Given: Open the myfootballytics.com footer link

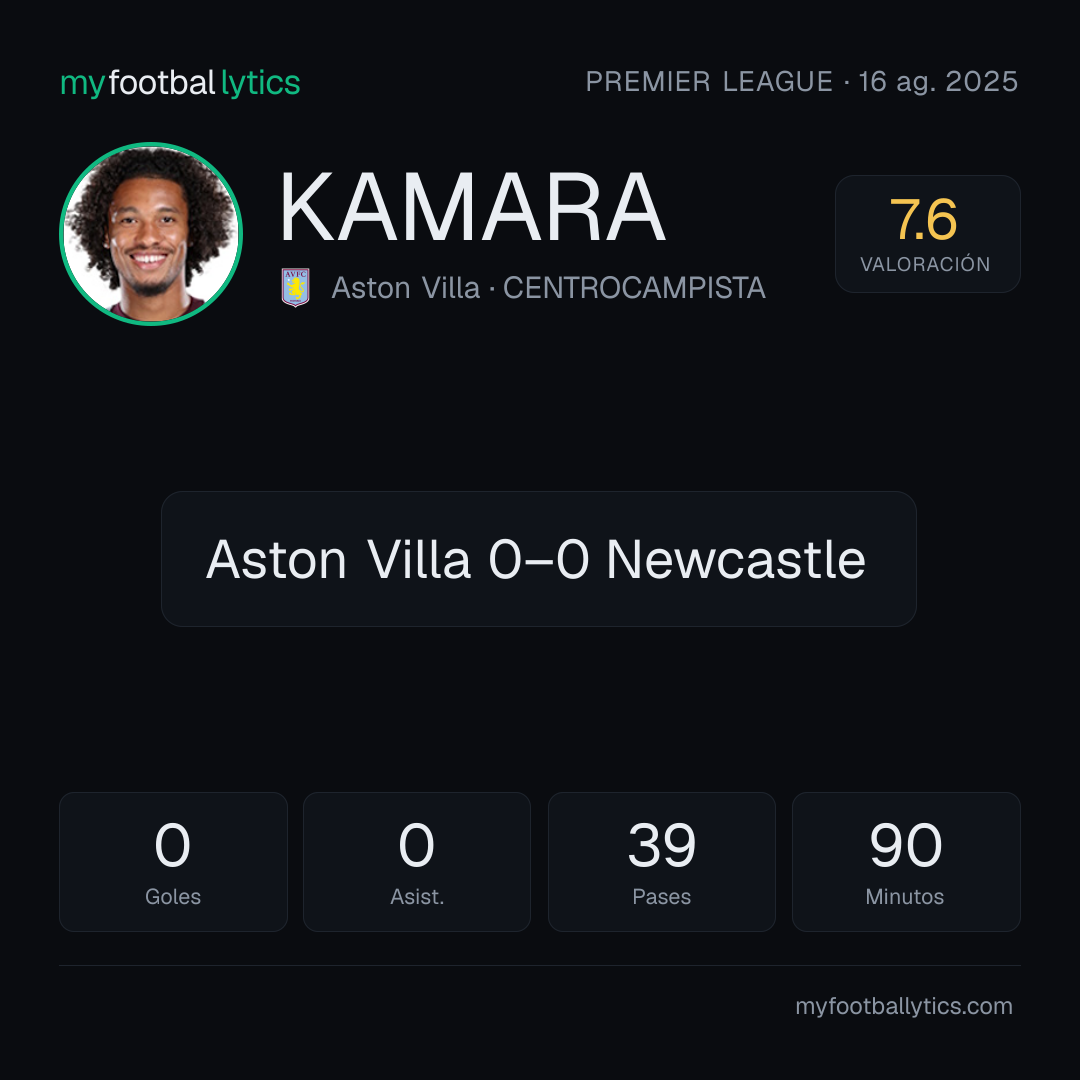Looking at the screenshot, I should (904, 1006).
